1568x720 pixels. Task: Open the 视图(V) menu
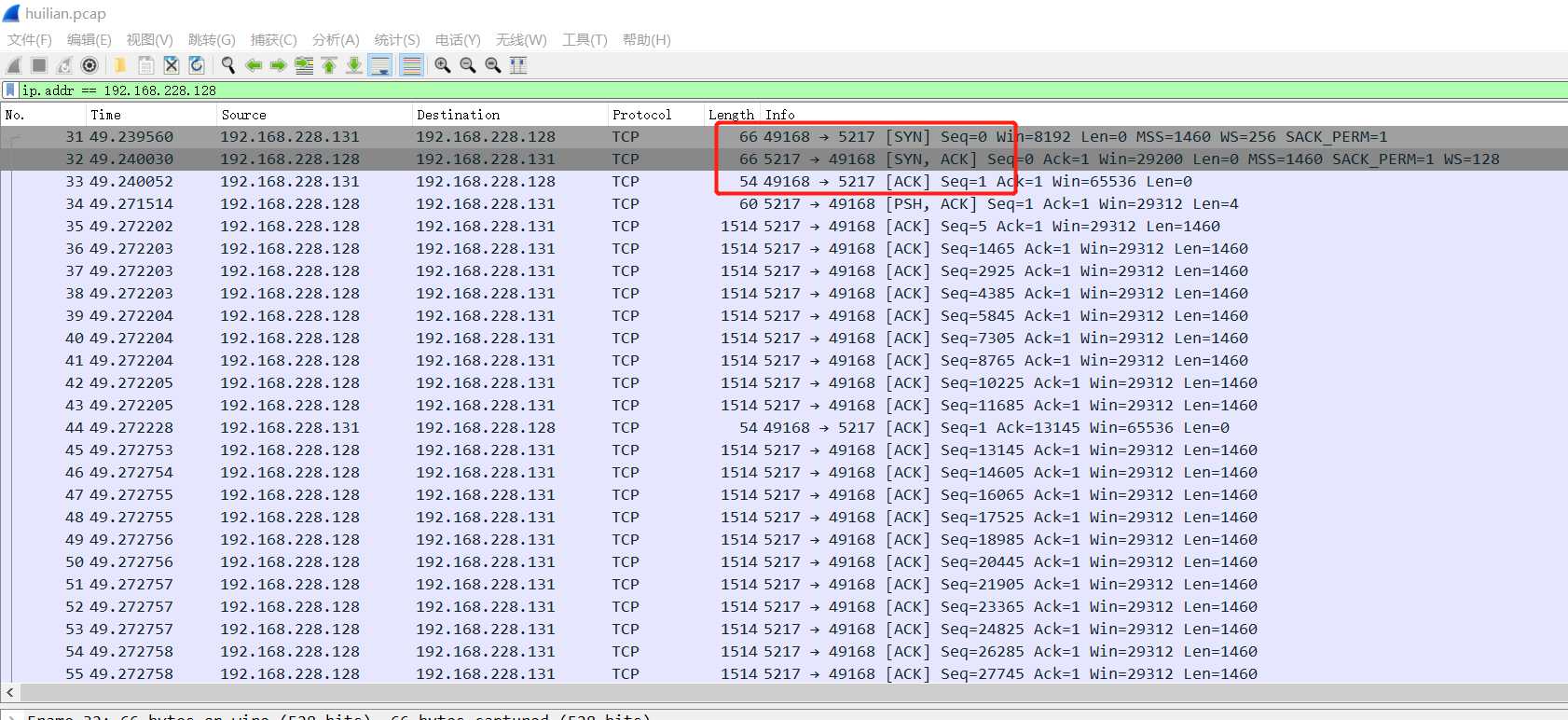click(150, 40)
